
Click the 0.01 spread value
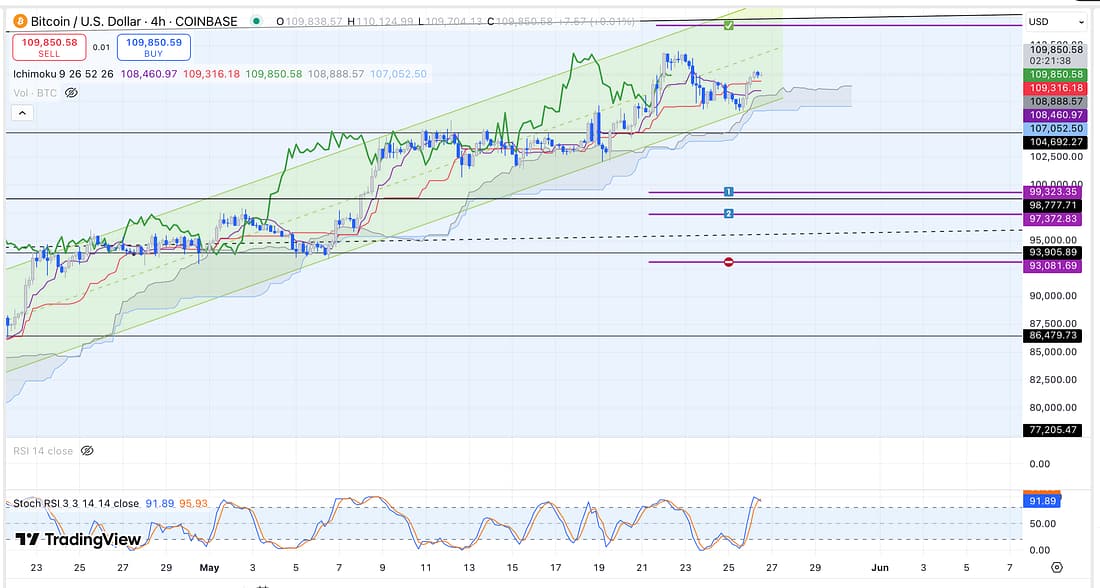click(101, 48)
